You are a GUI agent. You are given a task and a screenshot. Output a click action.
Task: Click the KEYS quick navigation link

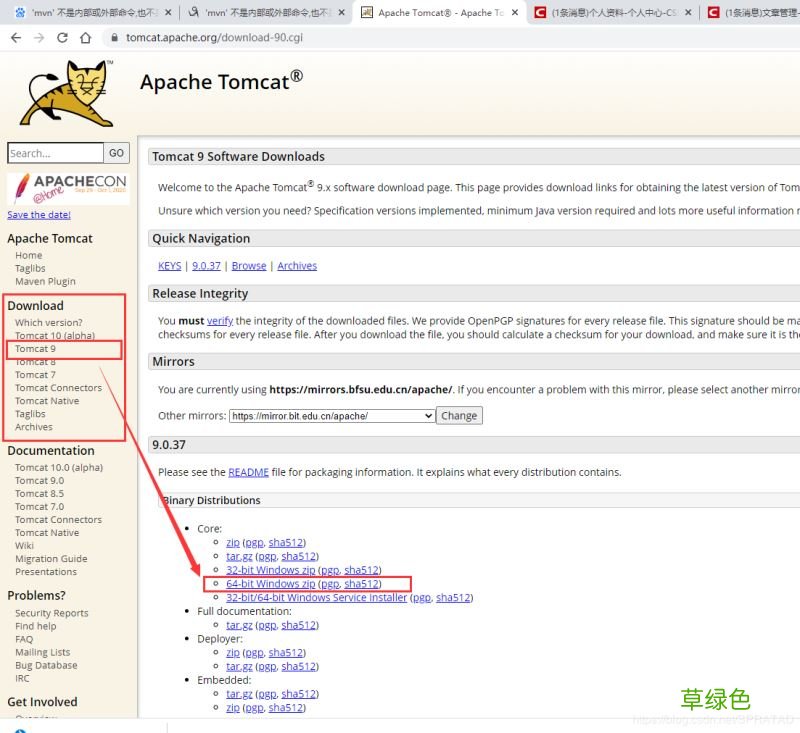(169, 266)
